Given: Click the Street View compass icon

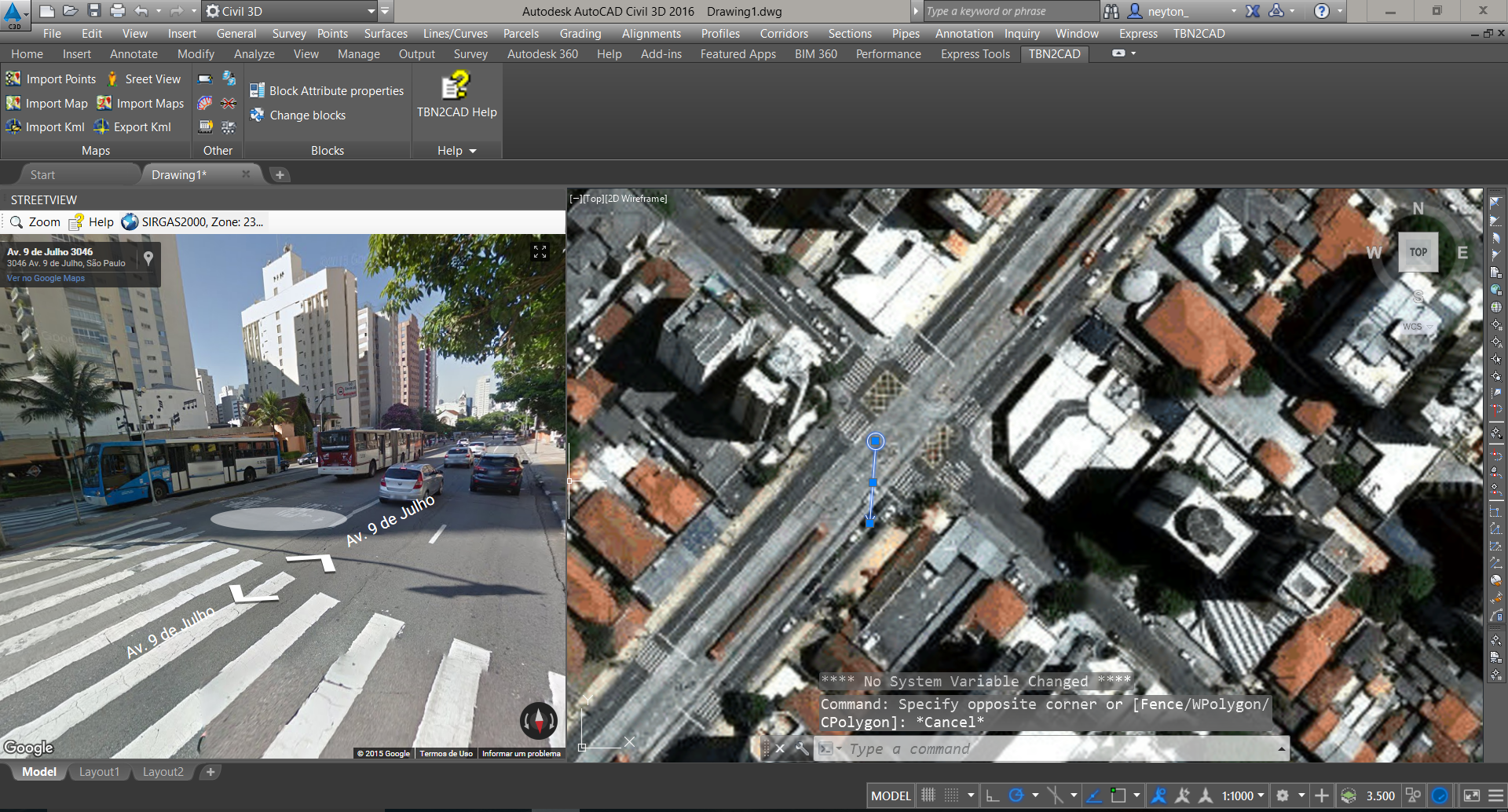Looking at the screenshot, I should [x=539, y=720].
